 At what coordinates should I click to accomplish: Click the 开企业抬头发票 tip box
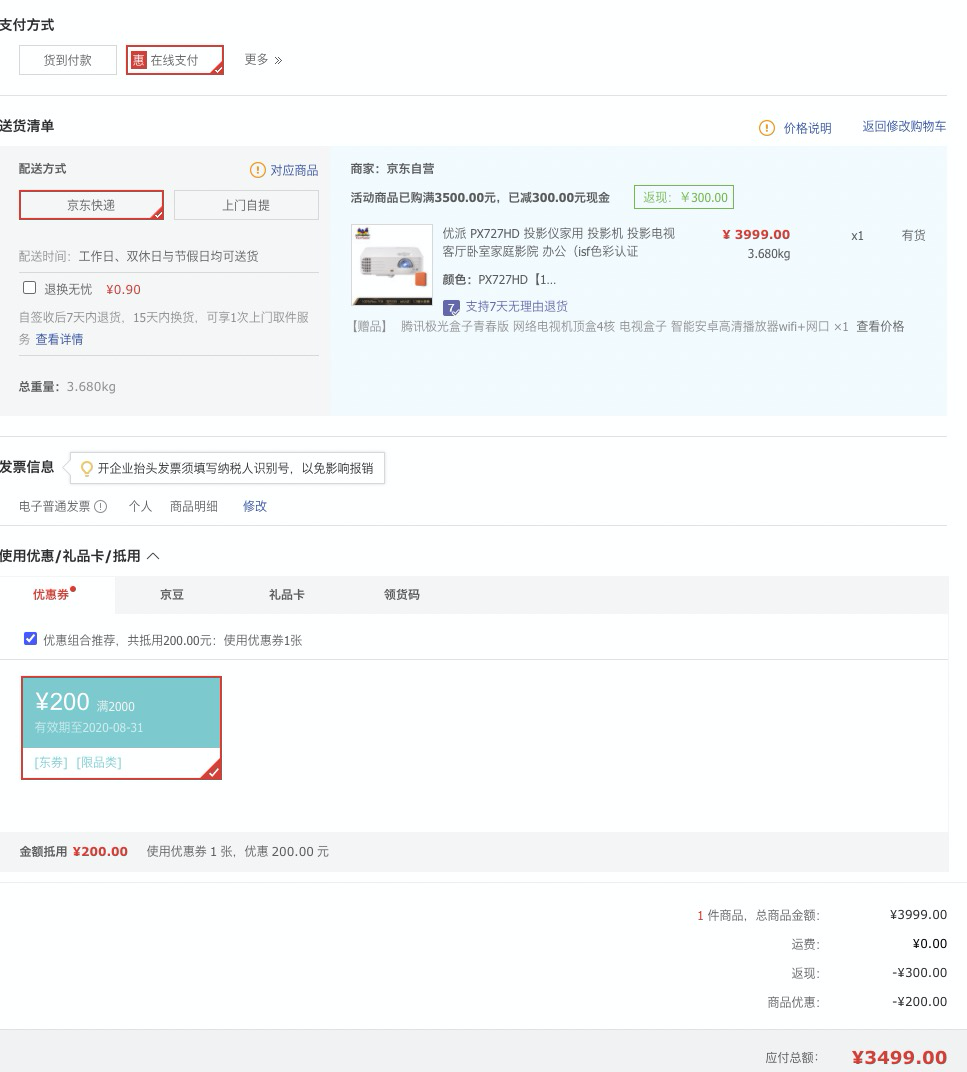tap(227, 468)
